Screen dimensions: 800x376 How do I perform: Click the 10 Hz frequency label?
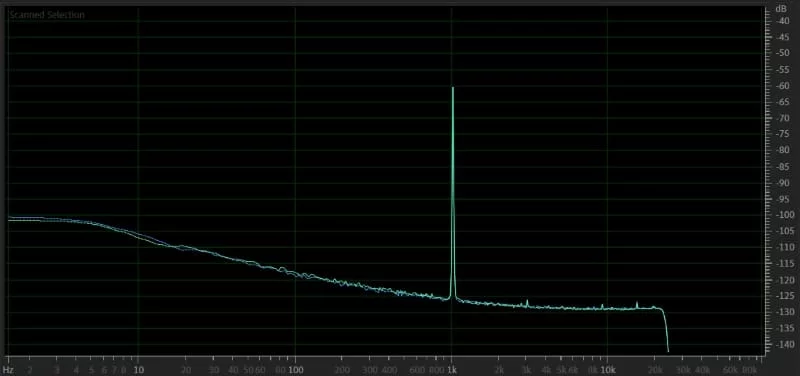[x=138, y=369]
